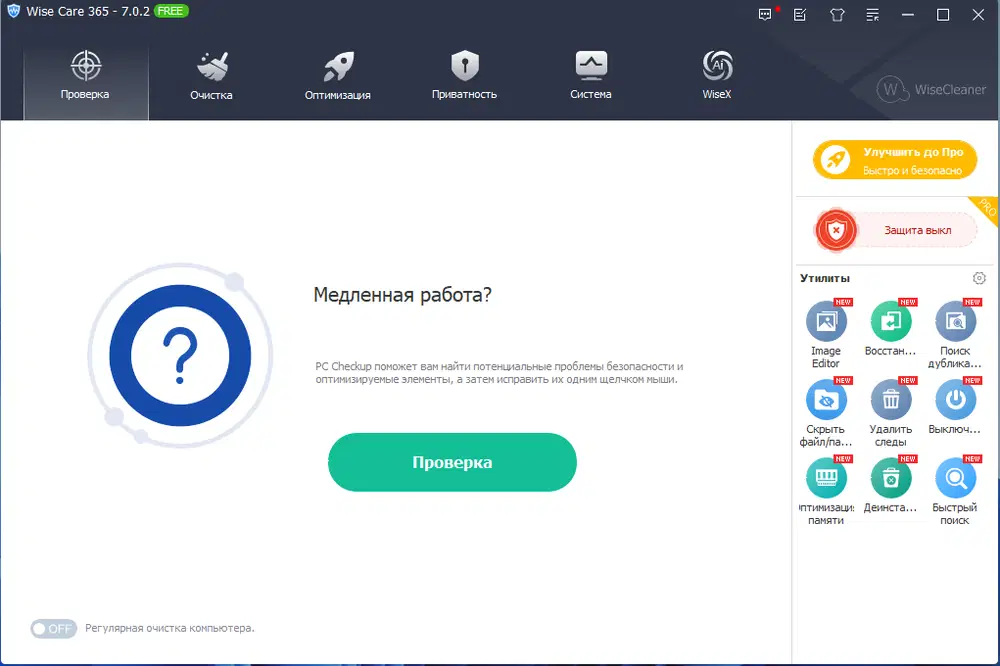Open the Восстан... recovery utility
Screen dimensions: 1000x666
click(890, 328)
